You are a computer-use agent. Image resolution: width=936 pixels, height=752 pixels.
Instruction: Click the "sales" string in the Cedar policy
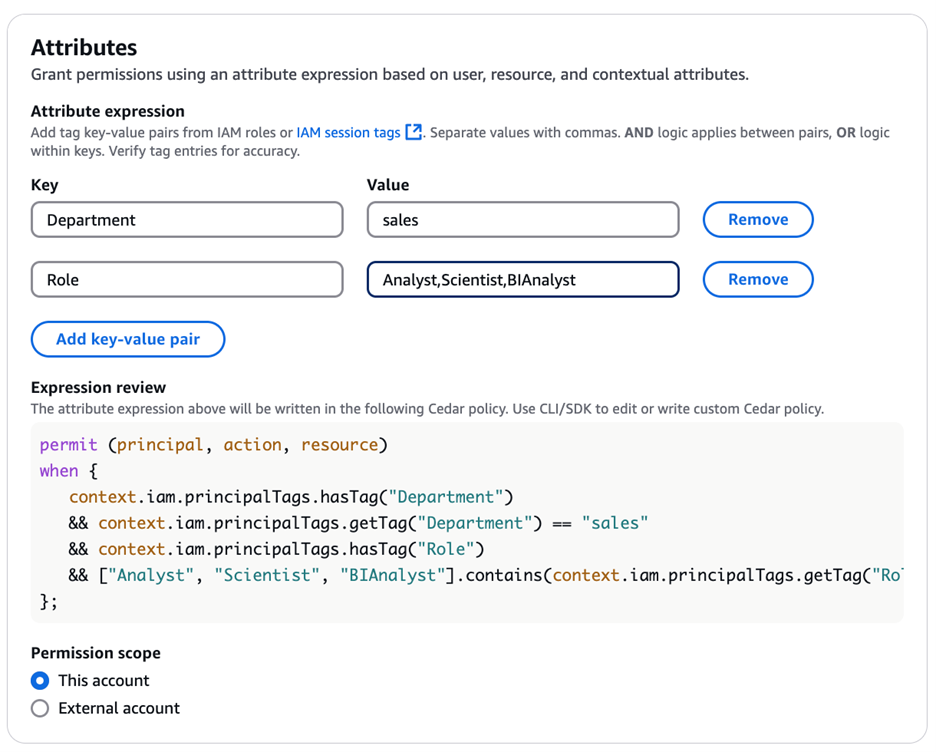tap(615, 523)
